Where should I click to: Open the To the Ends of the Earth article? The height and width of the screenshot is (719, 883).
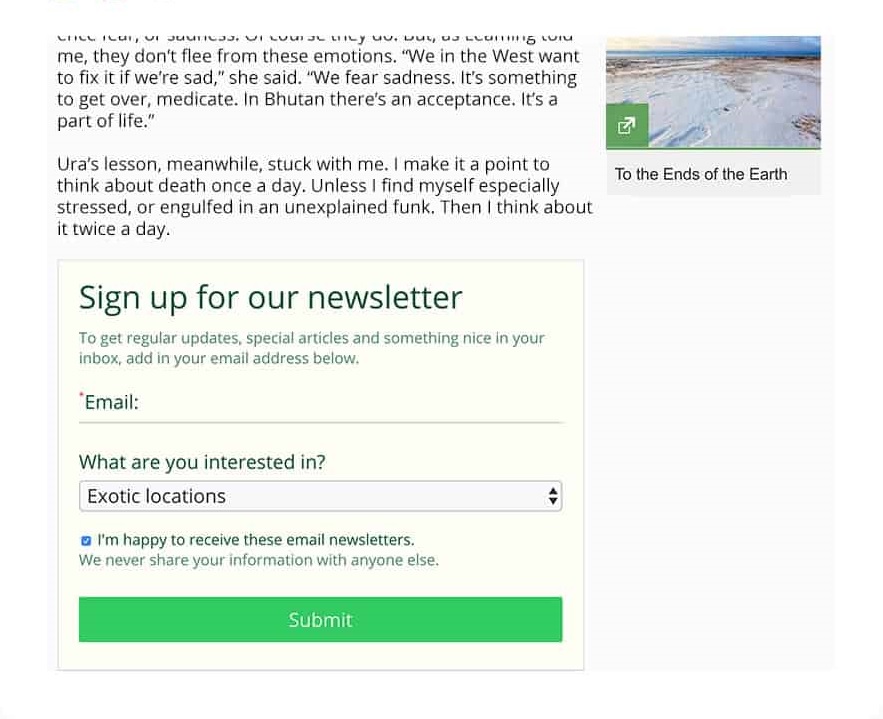tap(700, 174)
